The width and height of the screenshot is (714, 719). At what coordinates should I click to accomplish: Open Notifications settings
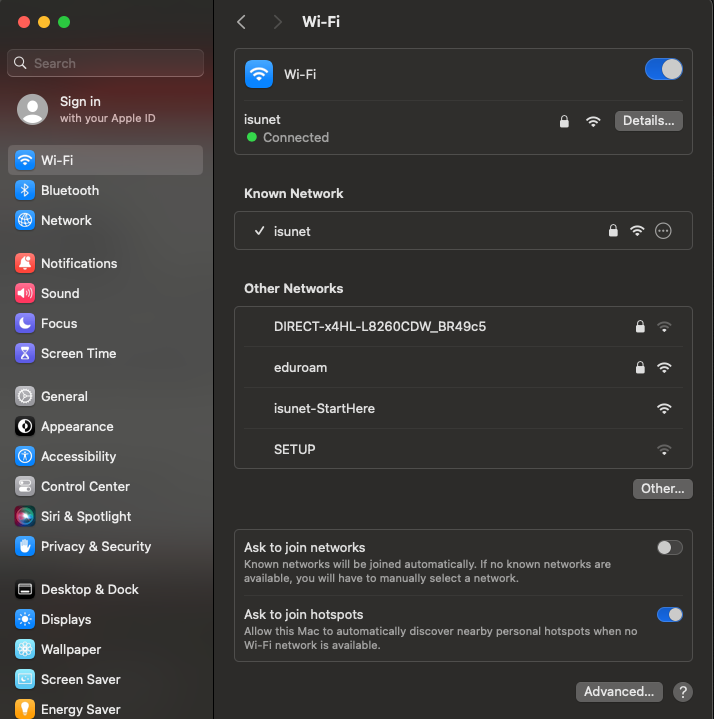pyautogui.click(x=105, y=263)
